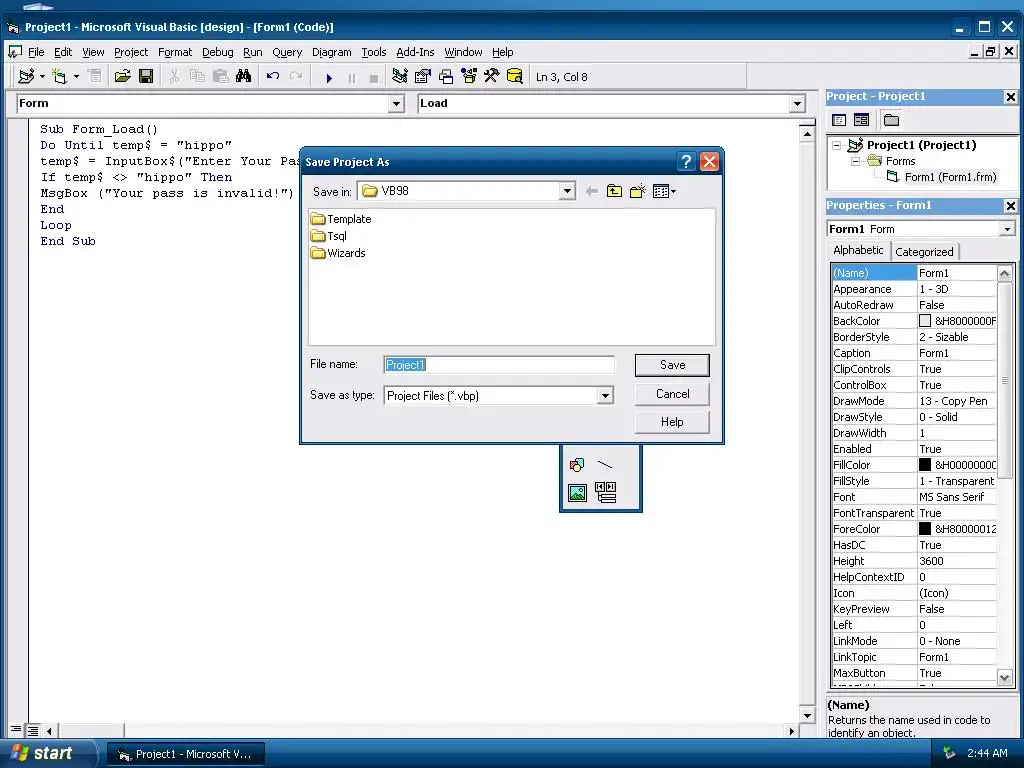Collapse the Project1 (Project1) tree node

click(x=837, y=146)
